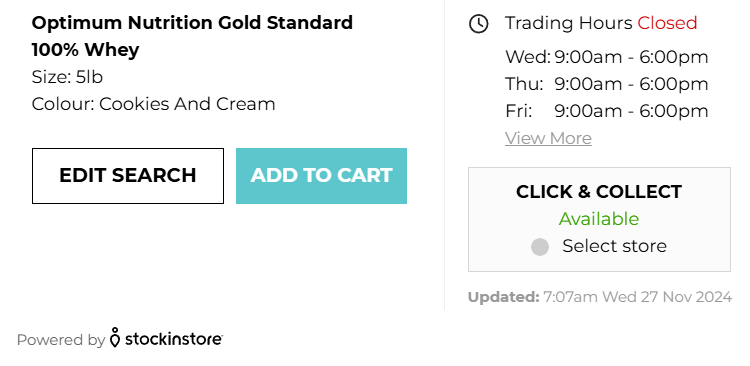The width and height of the screenshot is (750, 366).
Task: Click the Colour: Cookies And Cream text
Action: pos(154,104)
